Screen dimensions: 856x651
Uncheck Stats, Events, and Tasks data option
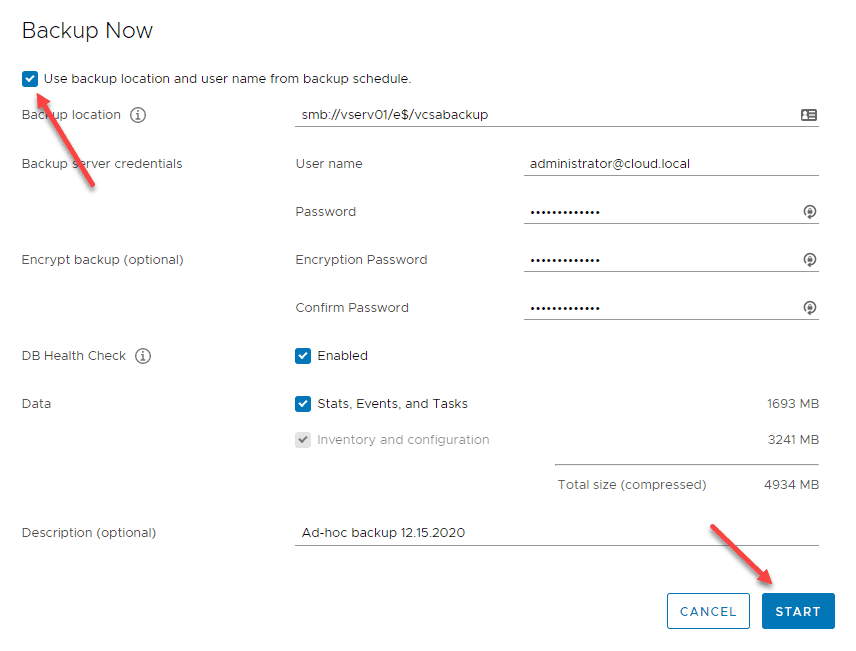pos(303,404)
